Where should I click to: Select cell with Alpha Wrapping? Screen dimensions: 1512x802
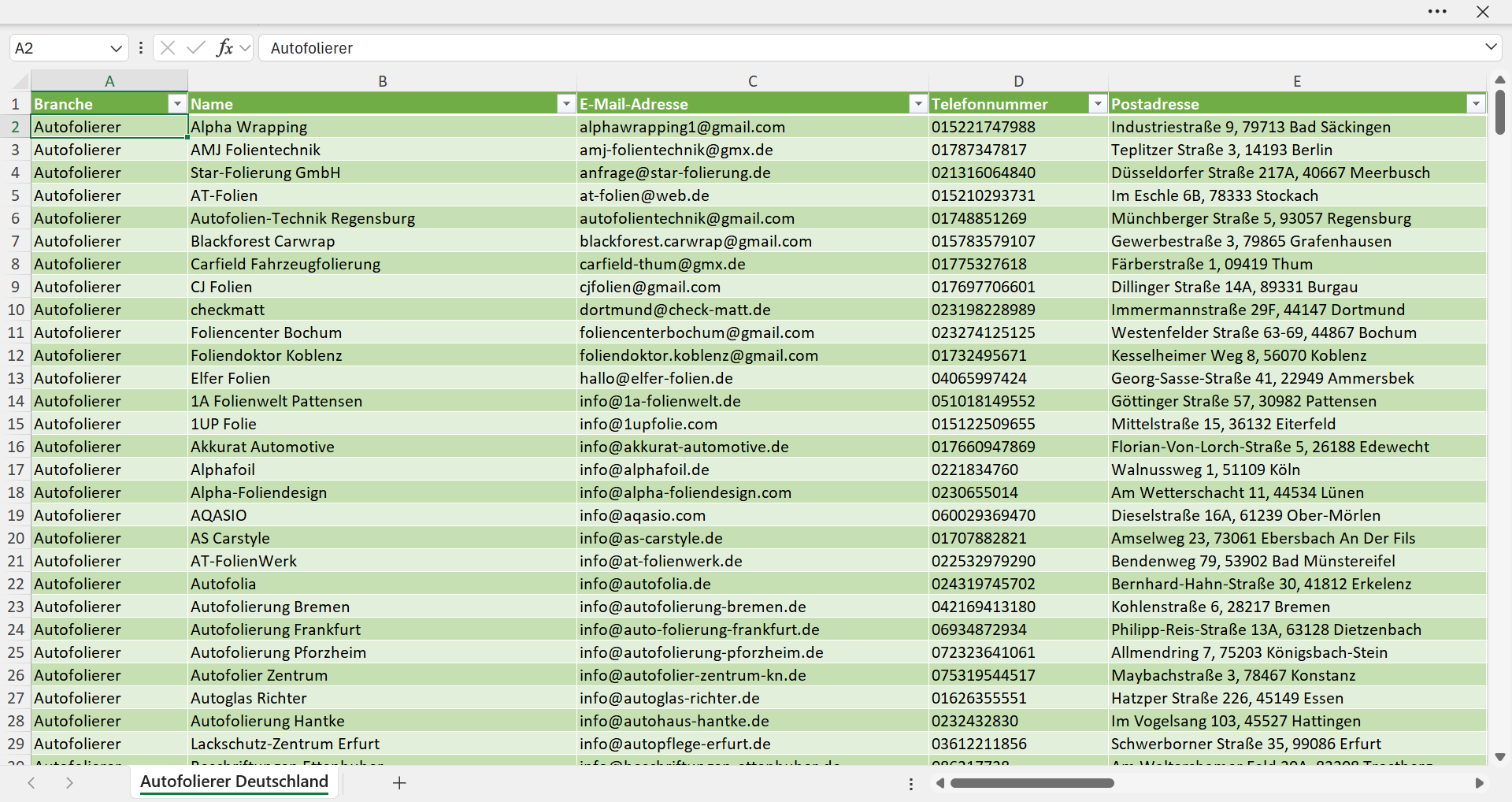tap(383, 127)
